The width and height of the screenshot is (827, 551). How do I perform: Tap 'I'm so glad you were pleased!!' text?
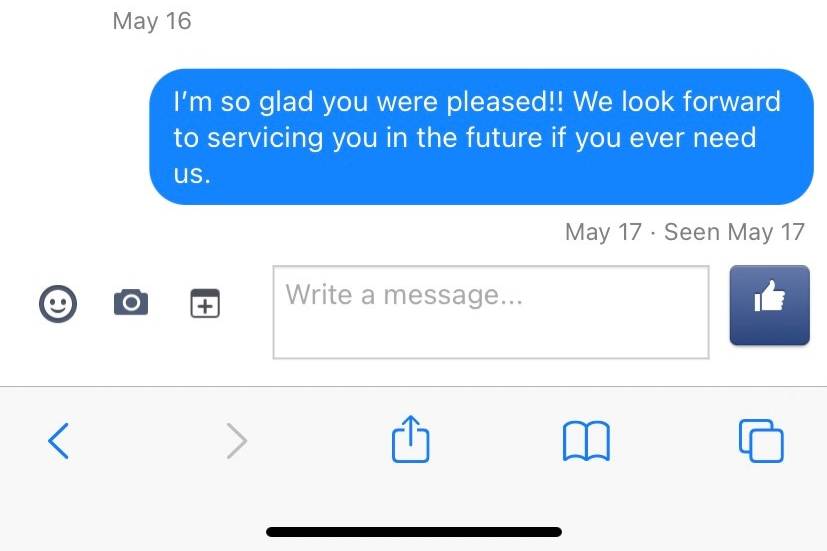pyautogui.click(x=369, y=101)
